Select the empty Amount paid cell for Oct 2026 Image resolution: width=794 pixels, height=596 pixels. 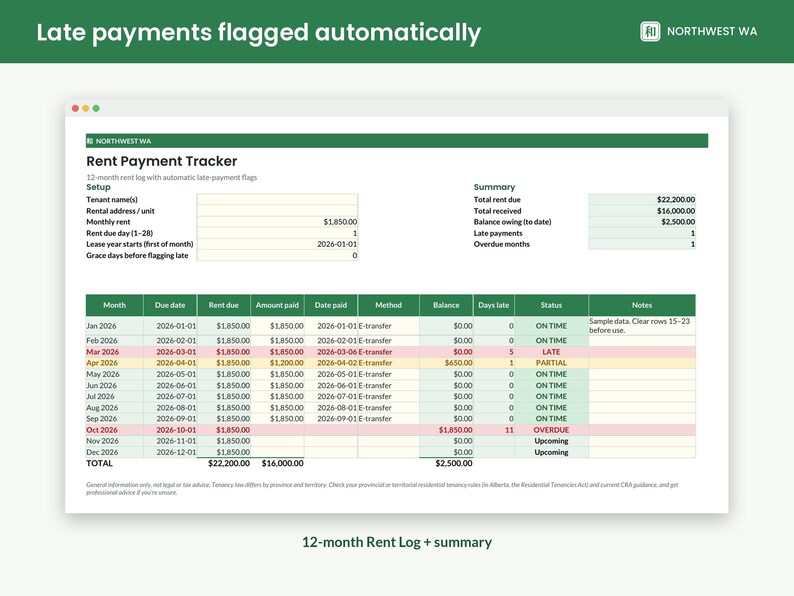pyautogui.click(x=277, y=430)
